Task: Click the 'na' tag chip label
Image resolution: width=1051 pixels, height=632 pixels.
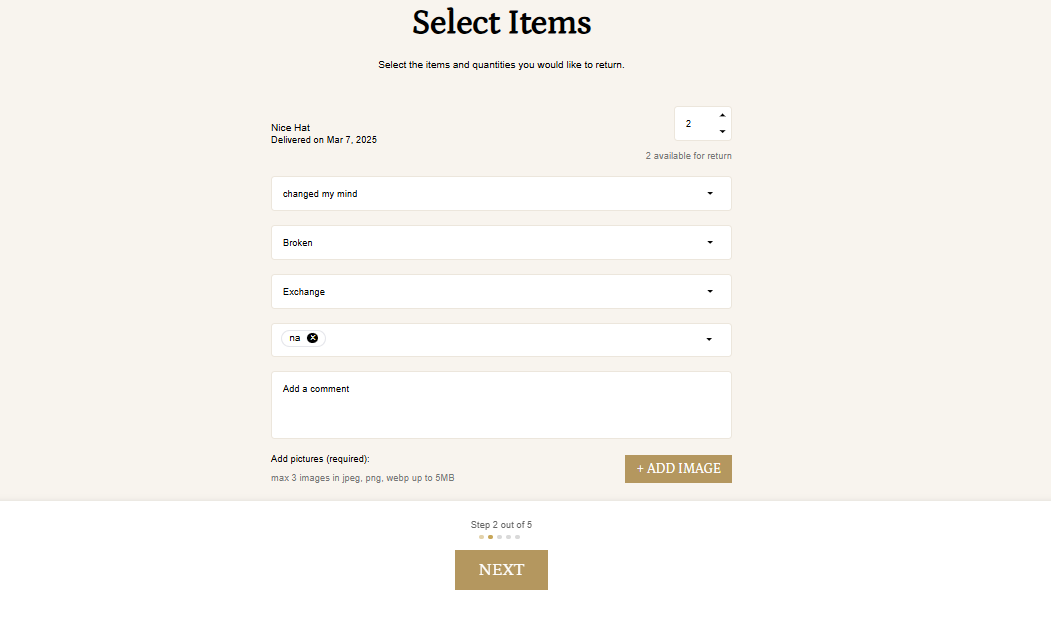Action: click(x=295, y=338)
